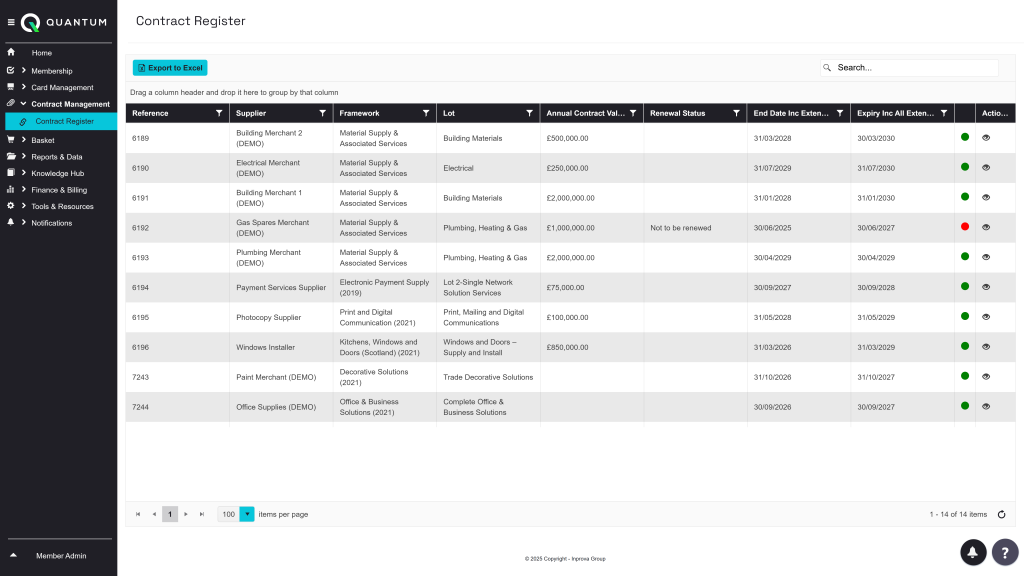1024x576 pixels.
Task: Open the Reports & Data folder icon
Action: tap(9, 156)
